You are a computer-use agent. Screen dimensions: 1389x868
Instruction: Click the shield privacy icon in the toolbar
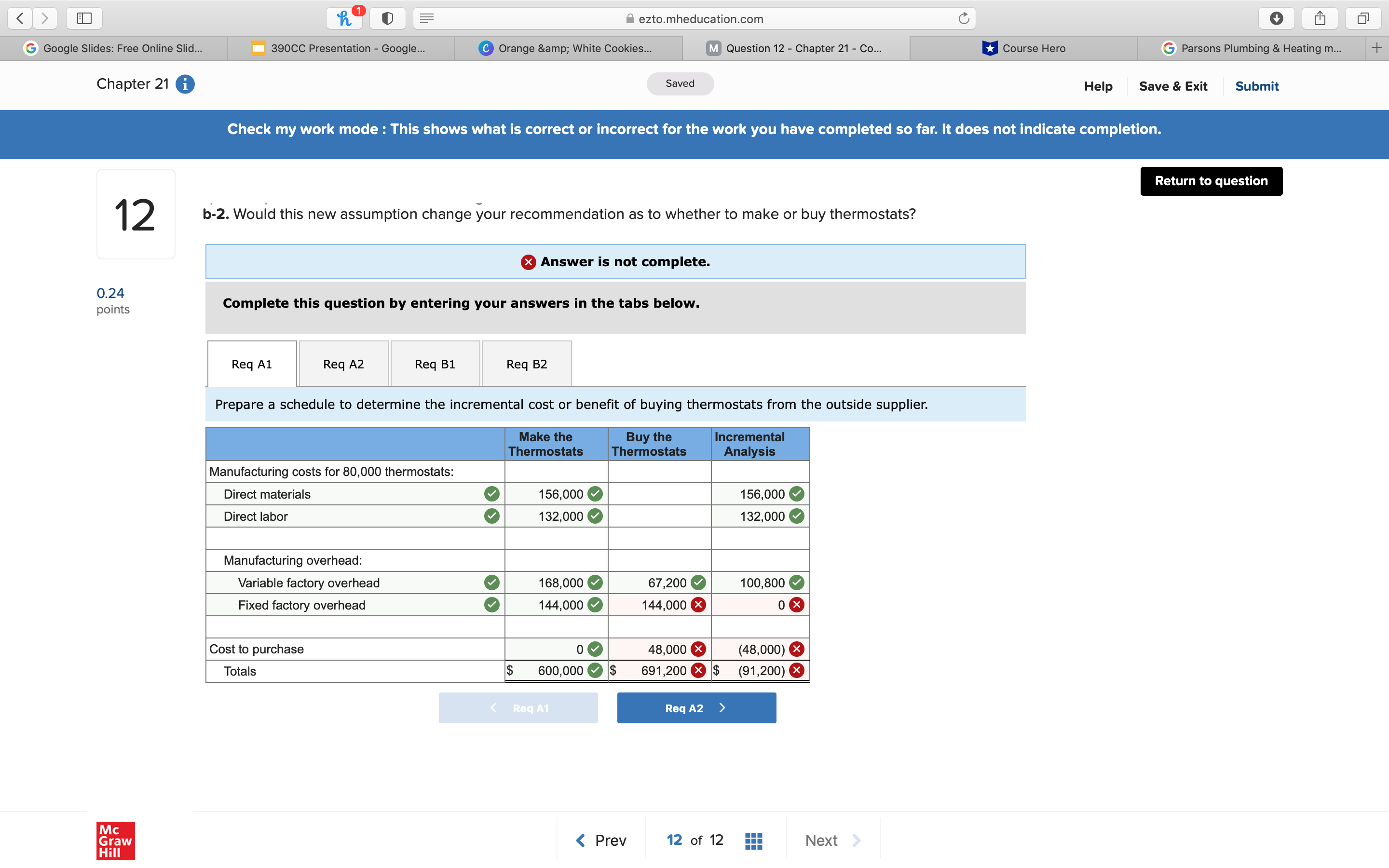387,18
